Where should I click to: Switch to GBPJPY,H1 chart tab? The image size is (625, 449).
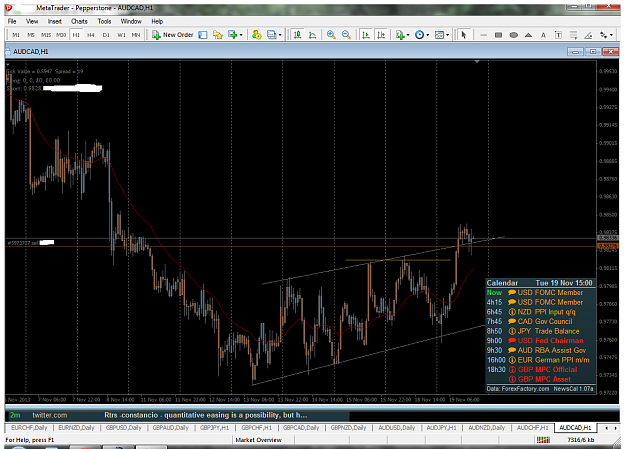(214, 428)
